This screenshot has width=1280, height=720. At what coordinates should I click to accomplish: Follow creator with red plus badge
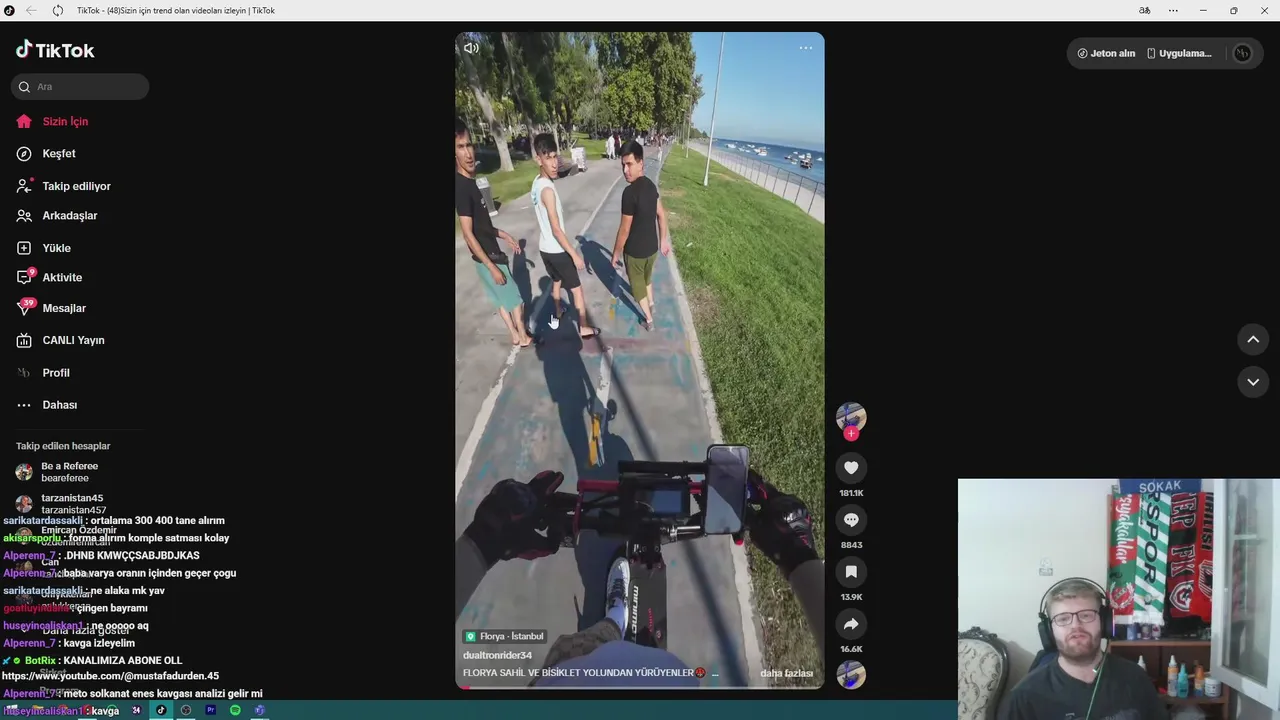coord(851,433)
